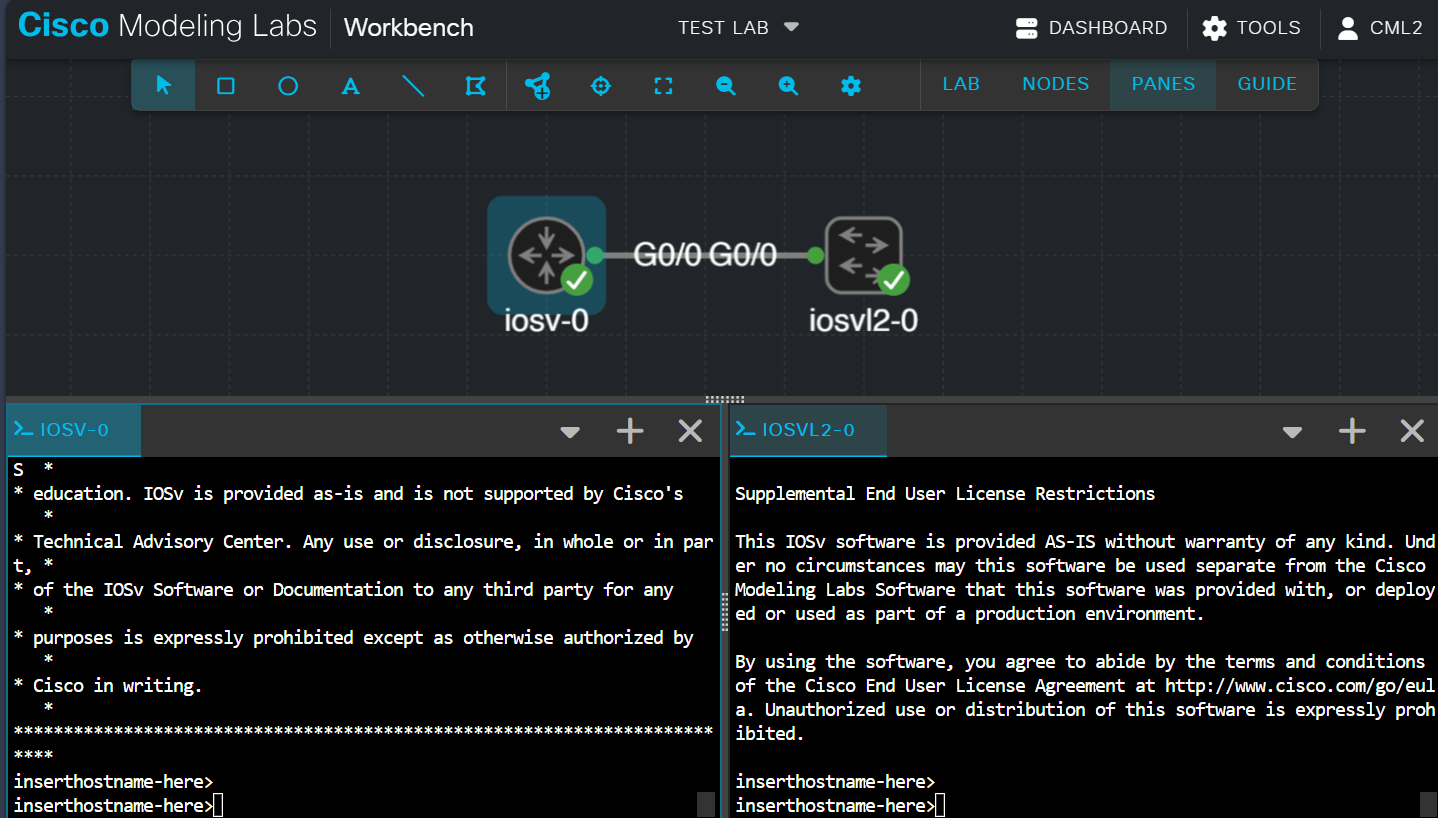Select the iosv-0 router node
The height and width of the screenshot is (818, 1438).
coord(546,256)
